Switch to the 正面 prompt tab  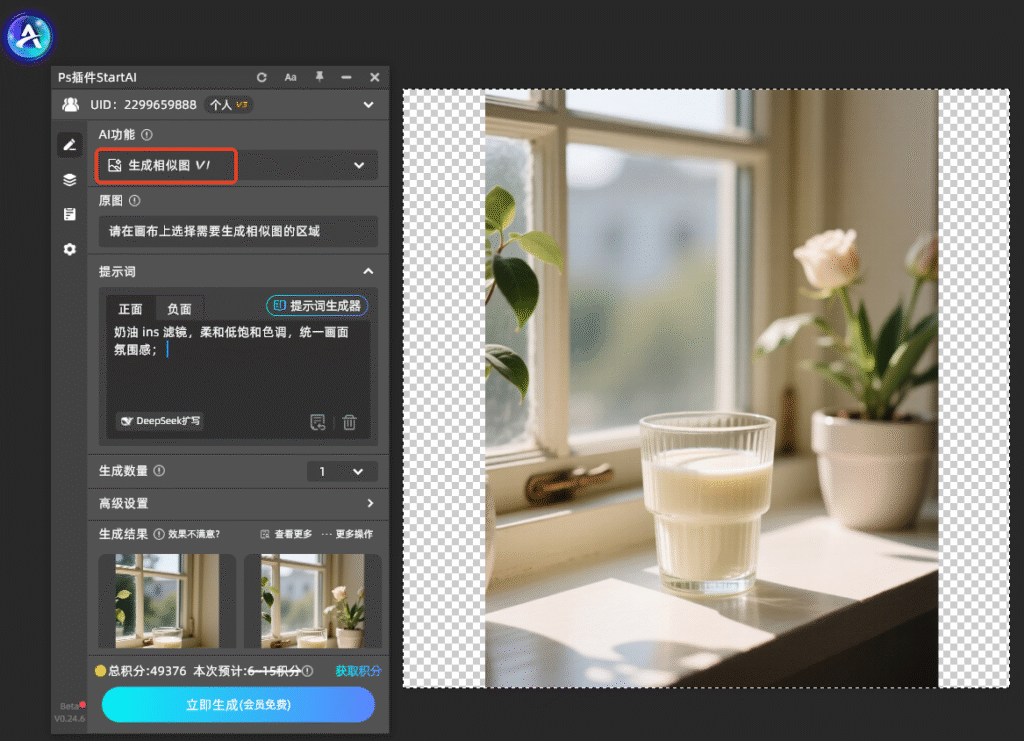point(131,309)
